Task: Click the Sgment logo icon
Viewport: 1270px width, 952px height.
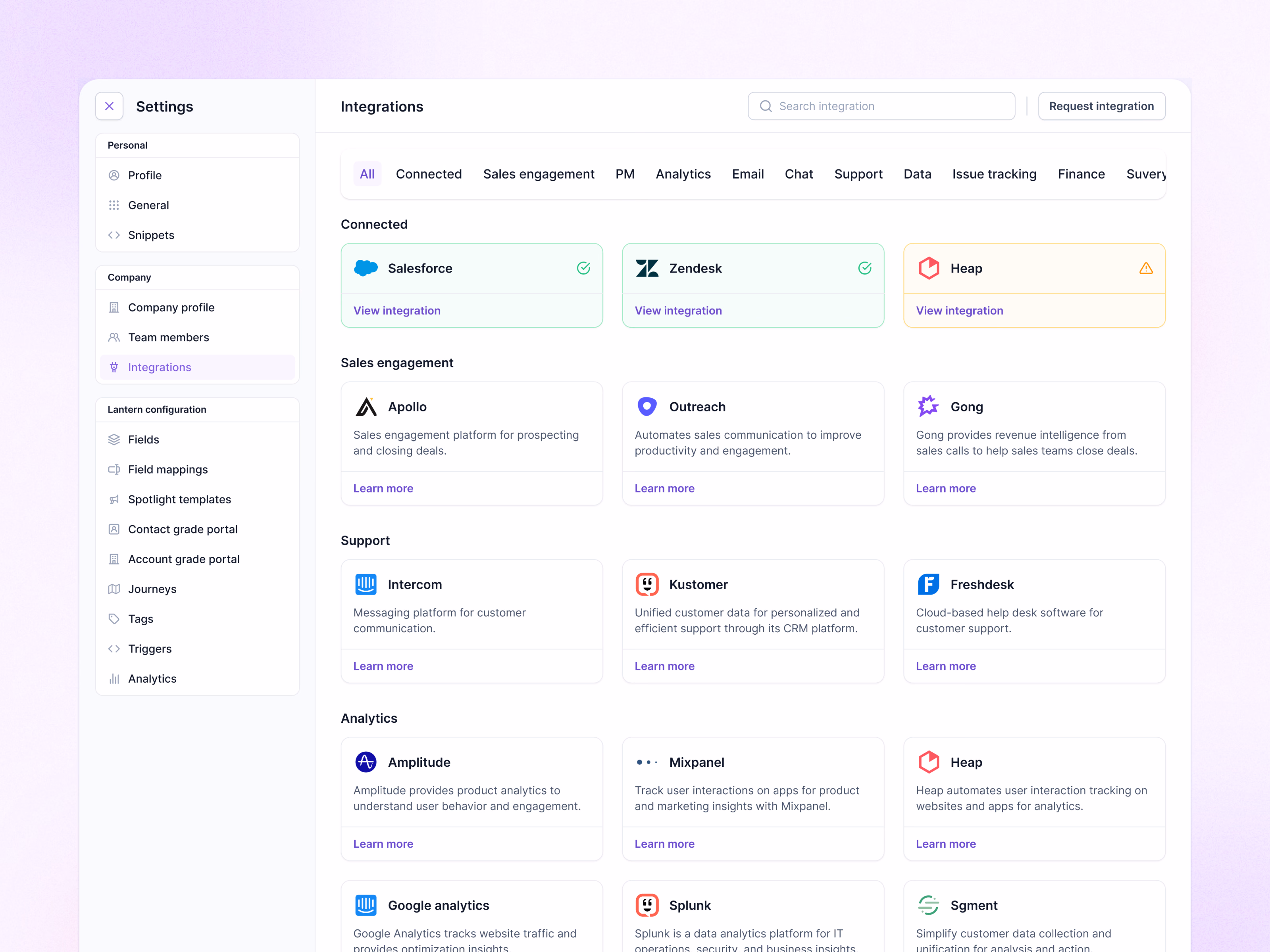Action: point(928,905)
